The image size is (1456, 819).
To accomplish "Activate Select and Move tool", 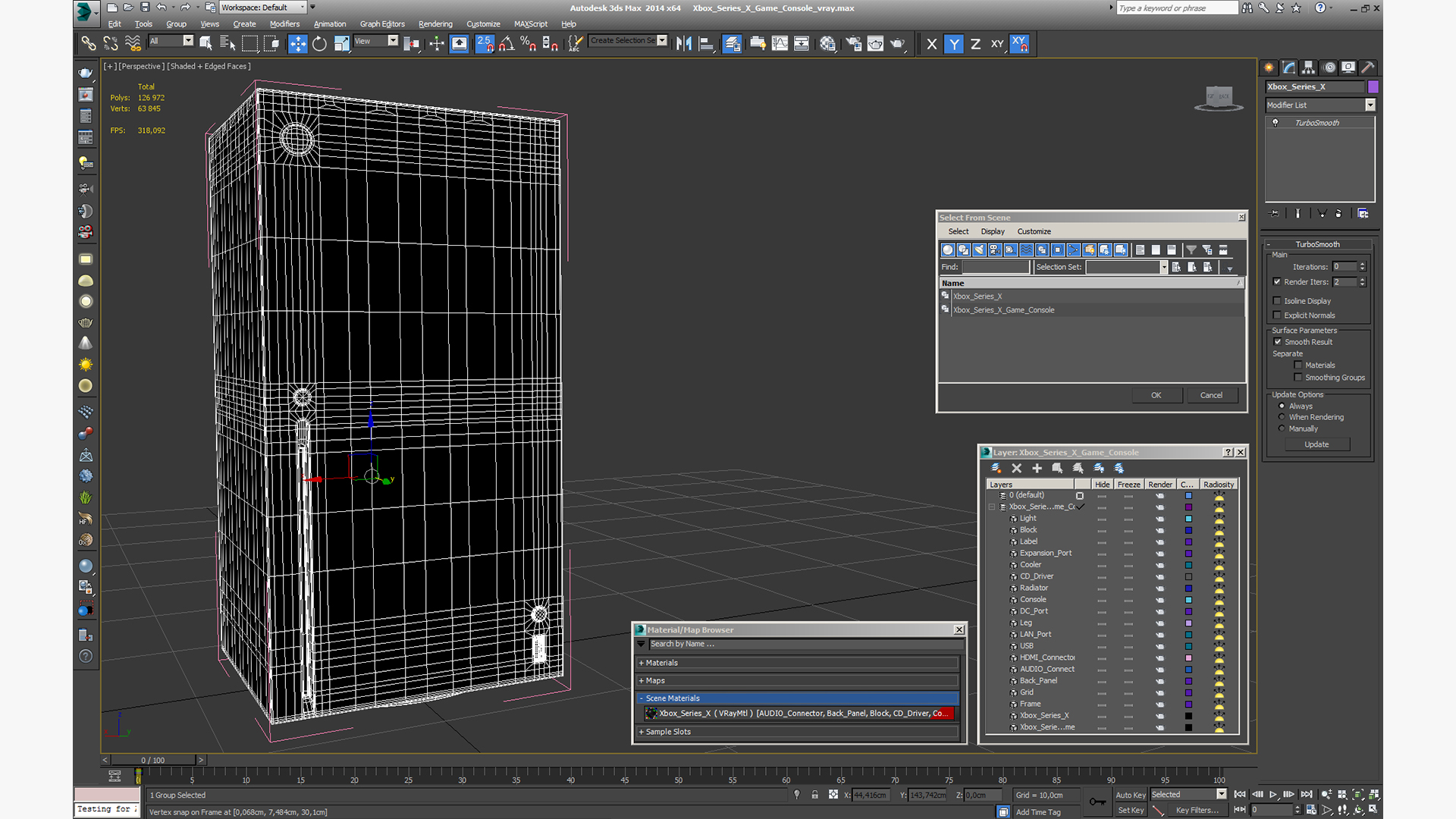I will 297,44.
